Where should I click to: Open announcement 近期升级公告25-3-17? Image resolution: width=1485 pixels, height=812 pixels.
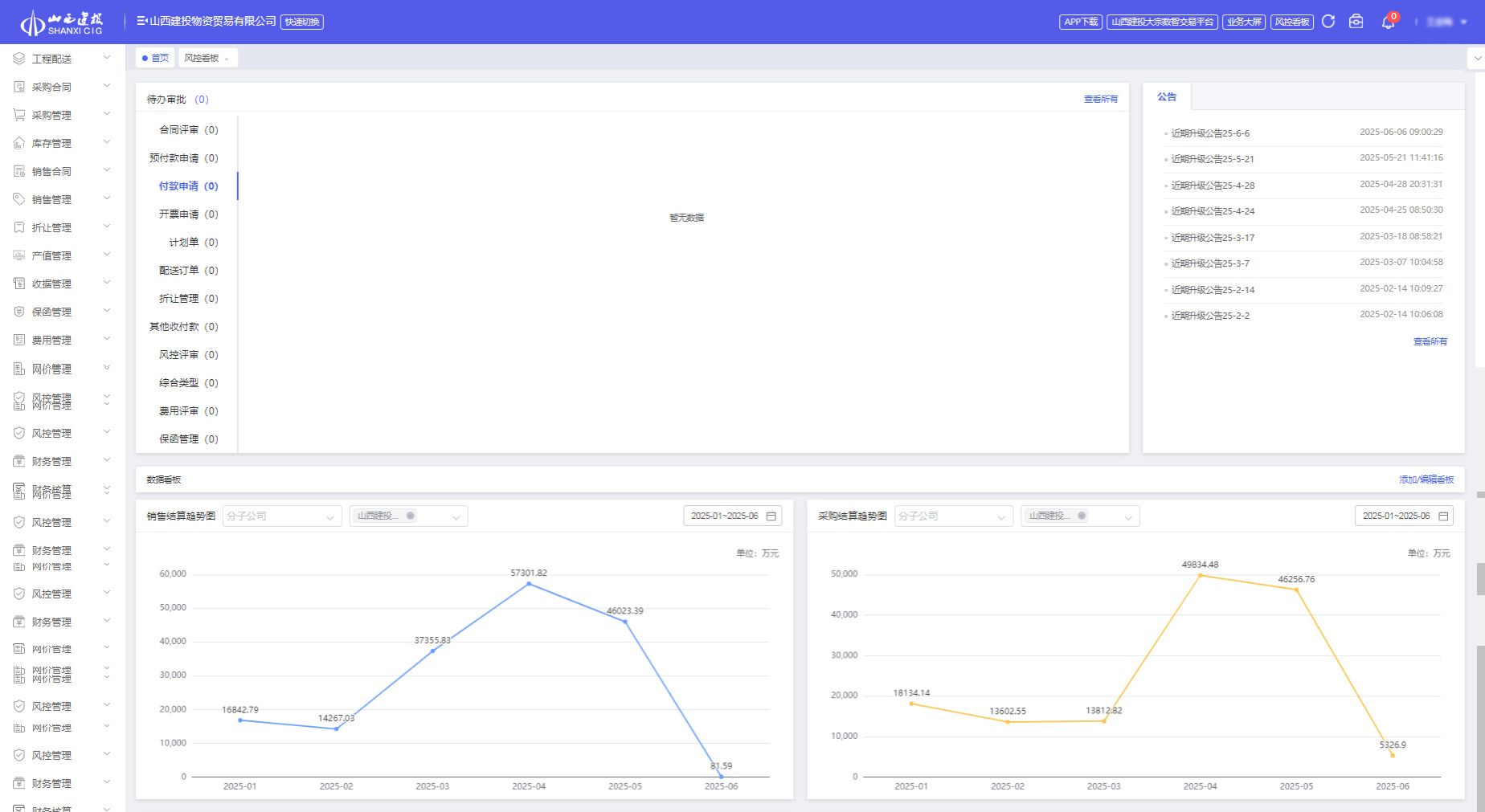pyautogui.click(x=1213, y=238)
